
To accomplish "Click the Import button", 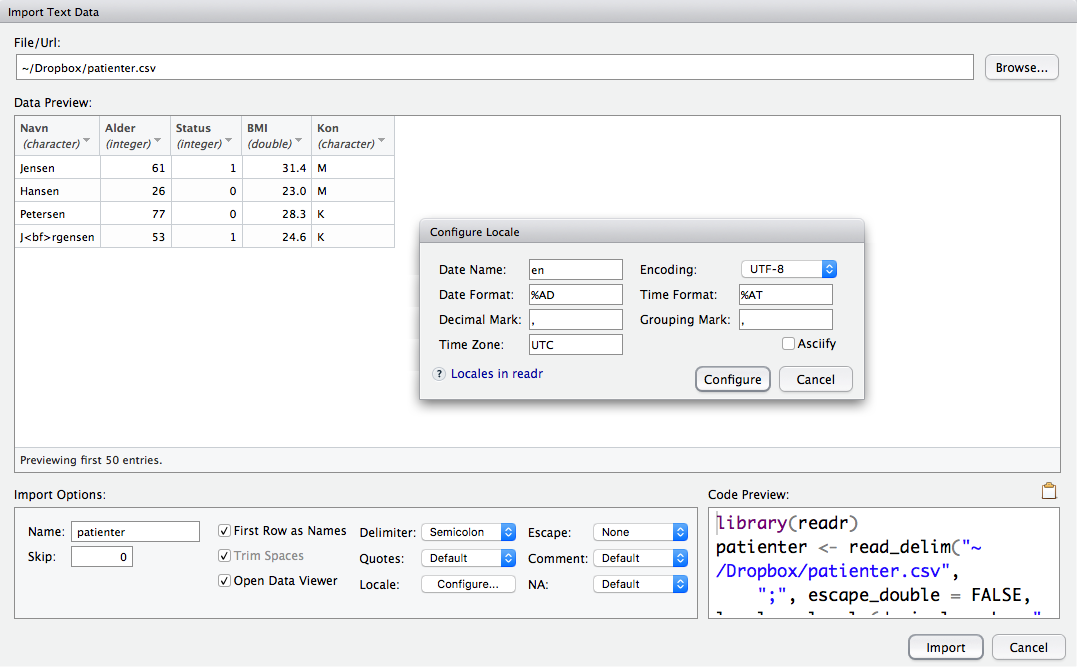I will click(x=945, y=647).
